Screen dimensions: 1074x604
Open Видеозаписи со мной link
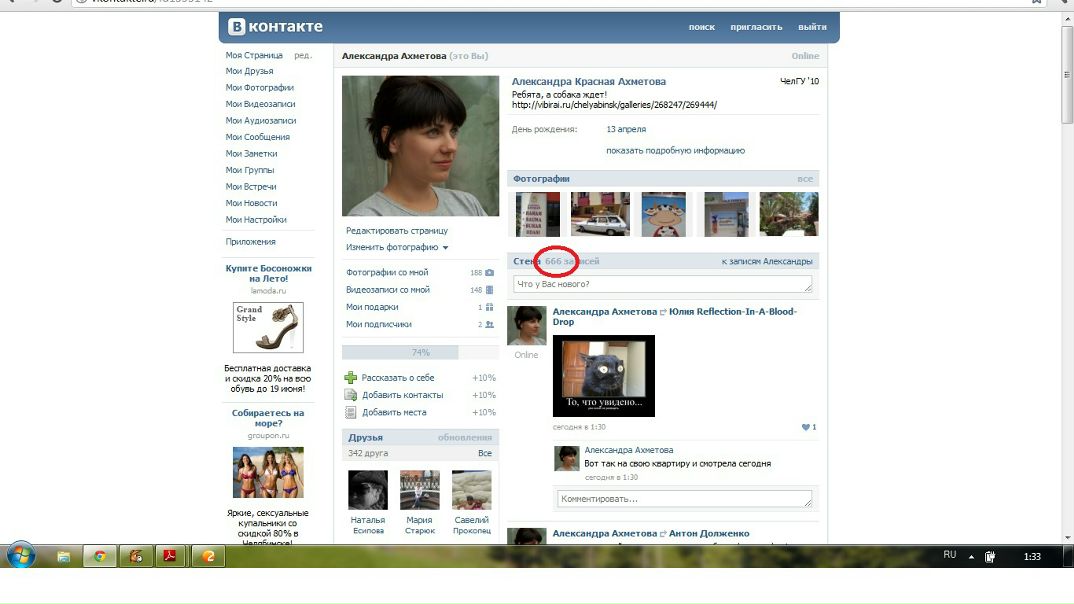pyautogui.click(x=388, y=290)
